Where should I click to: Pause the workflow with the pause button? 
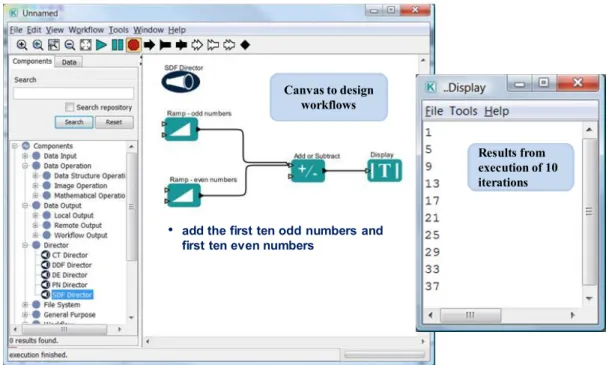pyautogui.click(x=117, y=45)
